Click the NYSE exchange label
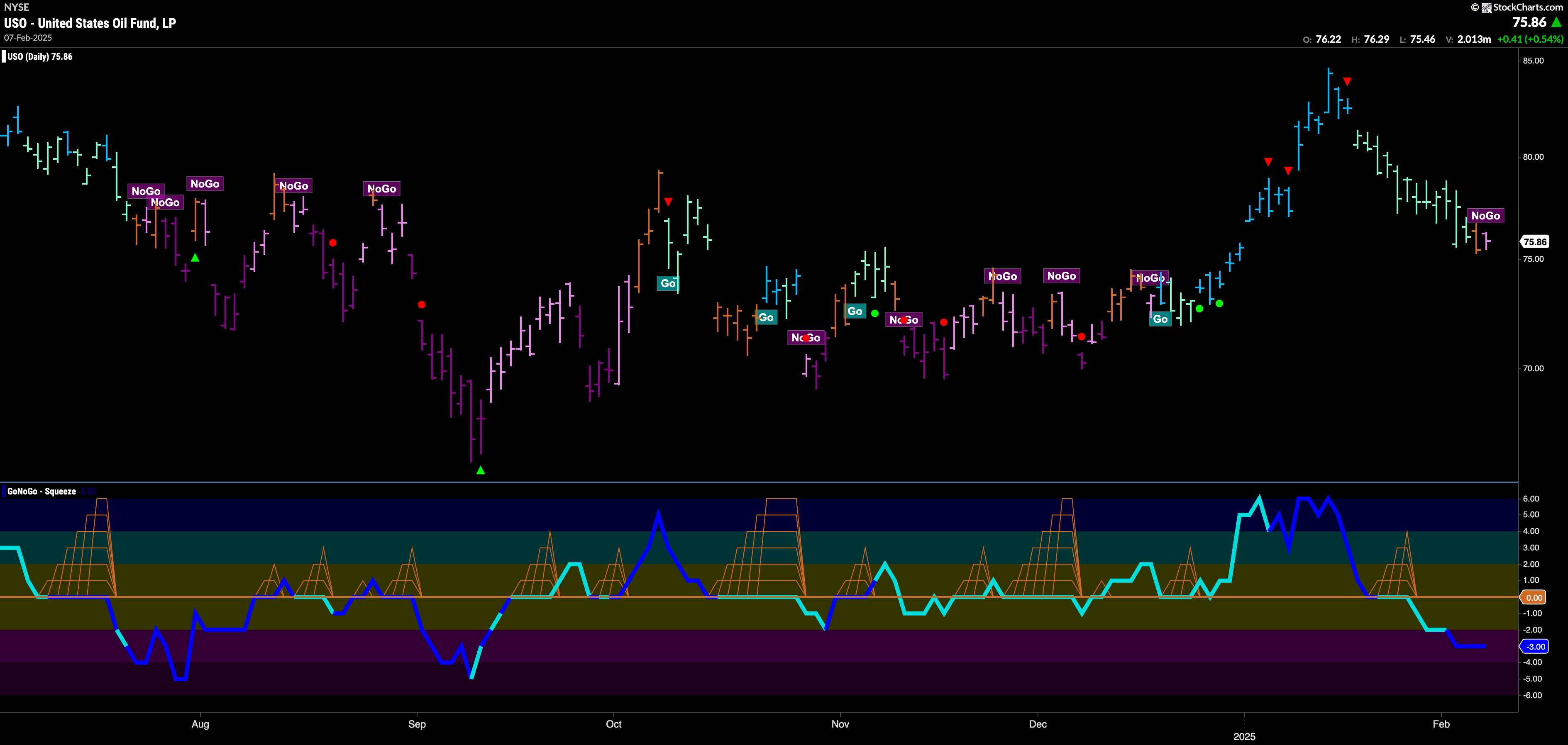This screenshot has height=745, width=1568. (17, 7)
